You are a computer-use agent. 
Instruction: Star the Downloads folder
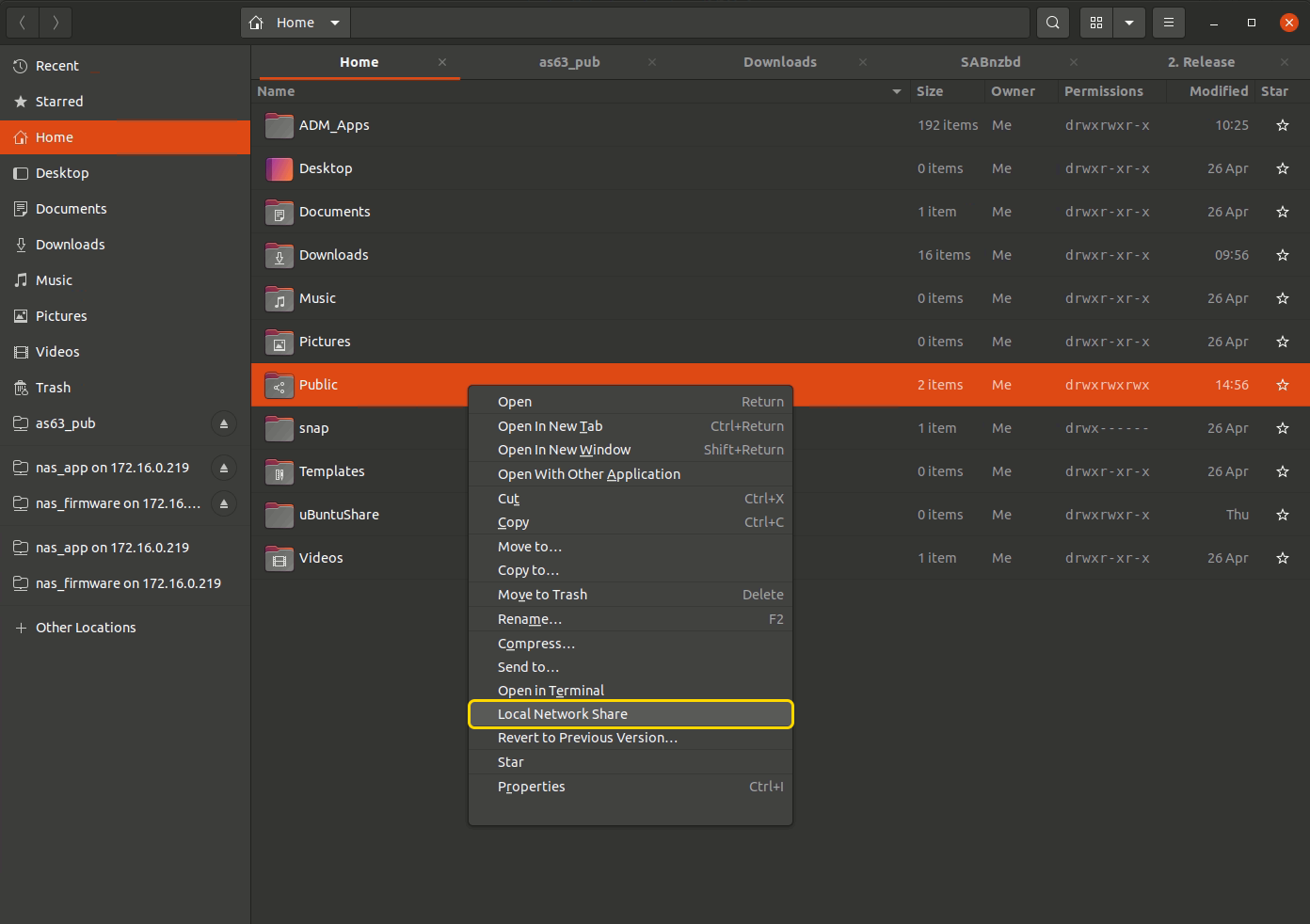pos(1282,255)
